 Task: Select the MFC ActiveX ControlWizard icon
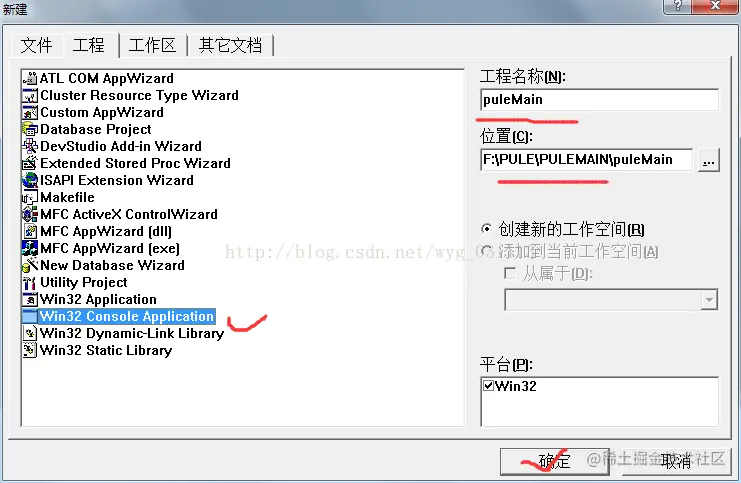point(30,214)
